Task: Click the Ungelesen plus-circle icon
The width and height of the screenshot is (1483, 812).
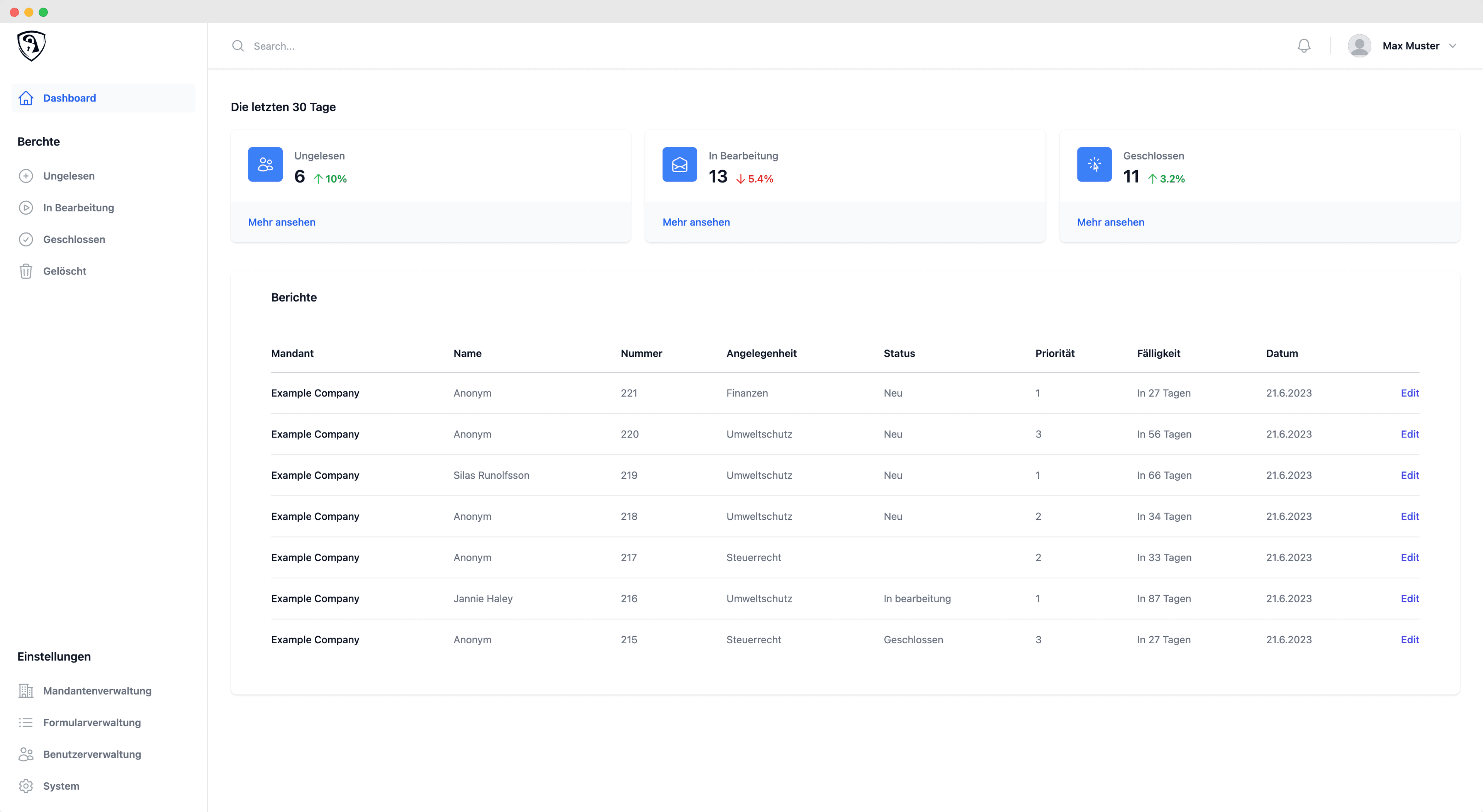Action: click(26, 176)
